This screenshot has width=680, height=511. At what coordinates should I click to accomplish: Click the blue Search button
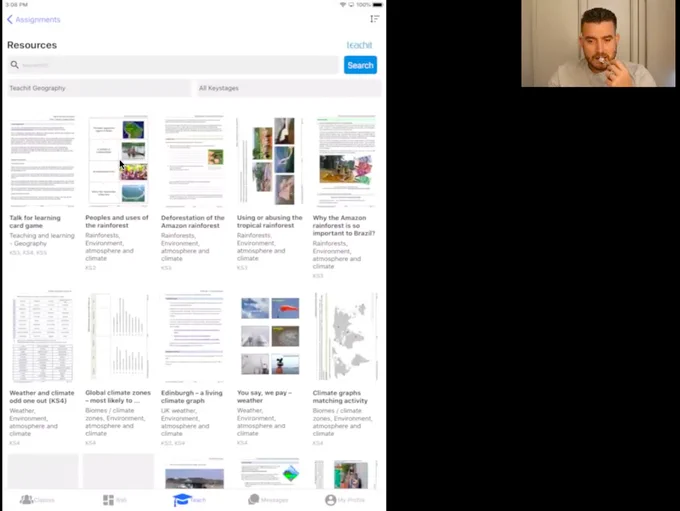coord(360,65)
